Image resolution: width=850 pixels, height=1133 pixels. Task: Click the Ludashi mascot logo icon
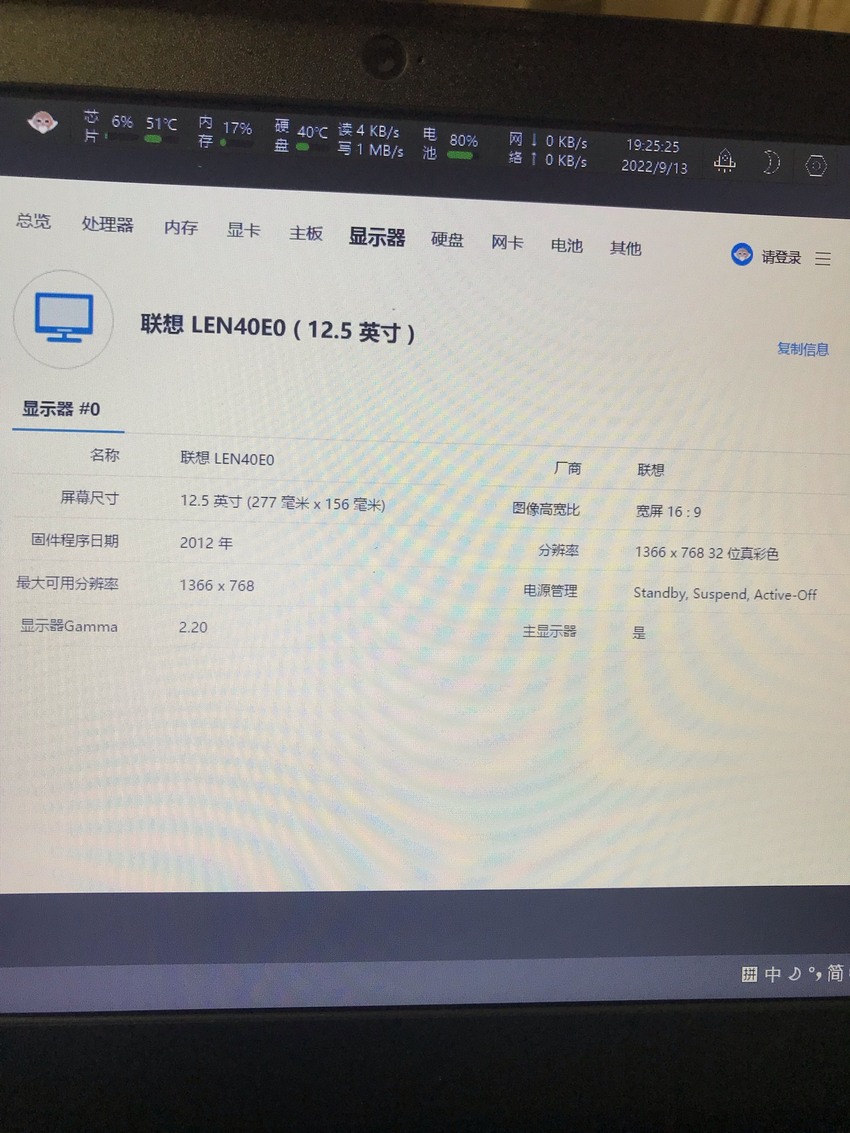pyautogui.click(x=42, y=122)
